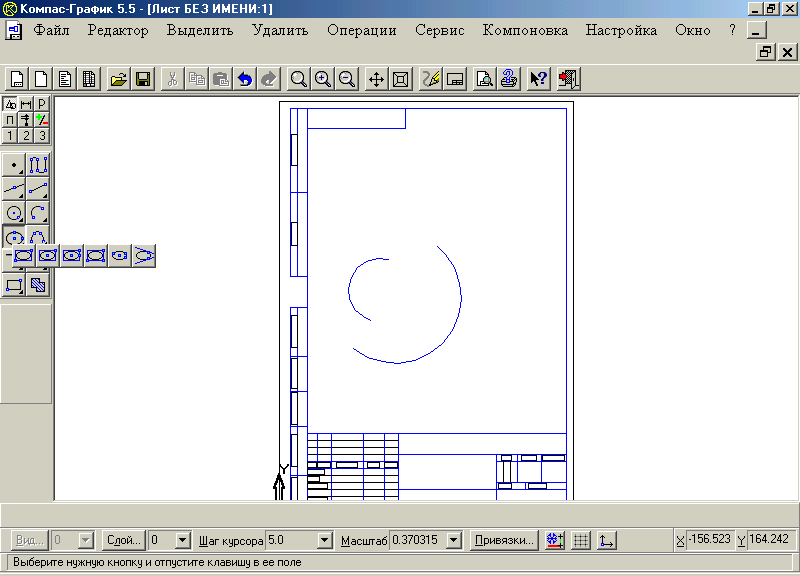Open the ? help menu
The height and width of the screenshot is (576, 800).
[x=733, y=30]
